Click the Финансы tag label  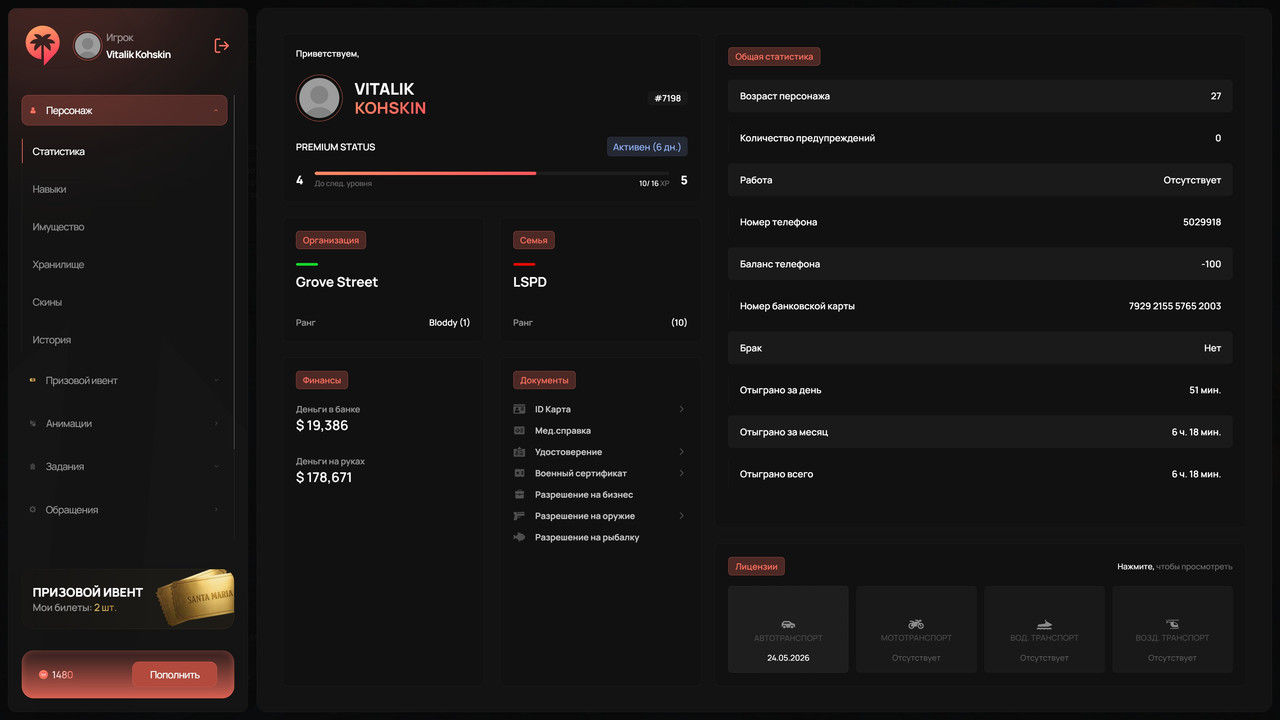tap(322, 380)
